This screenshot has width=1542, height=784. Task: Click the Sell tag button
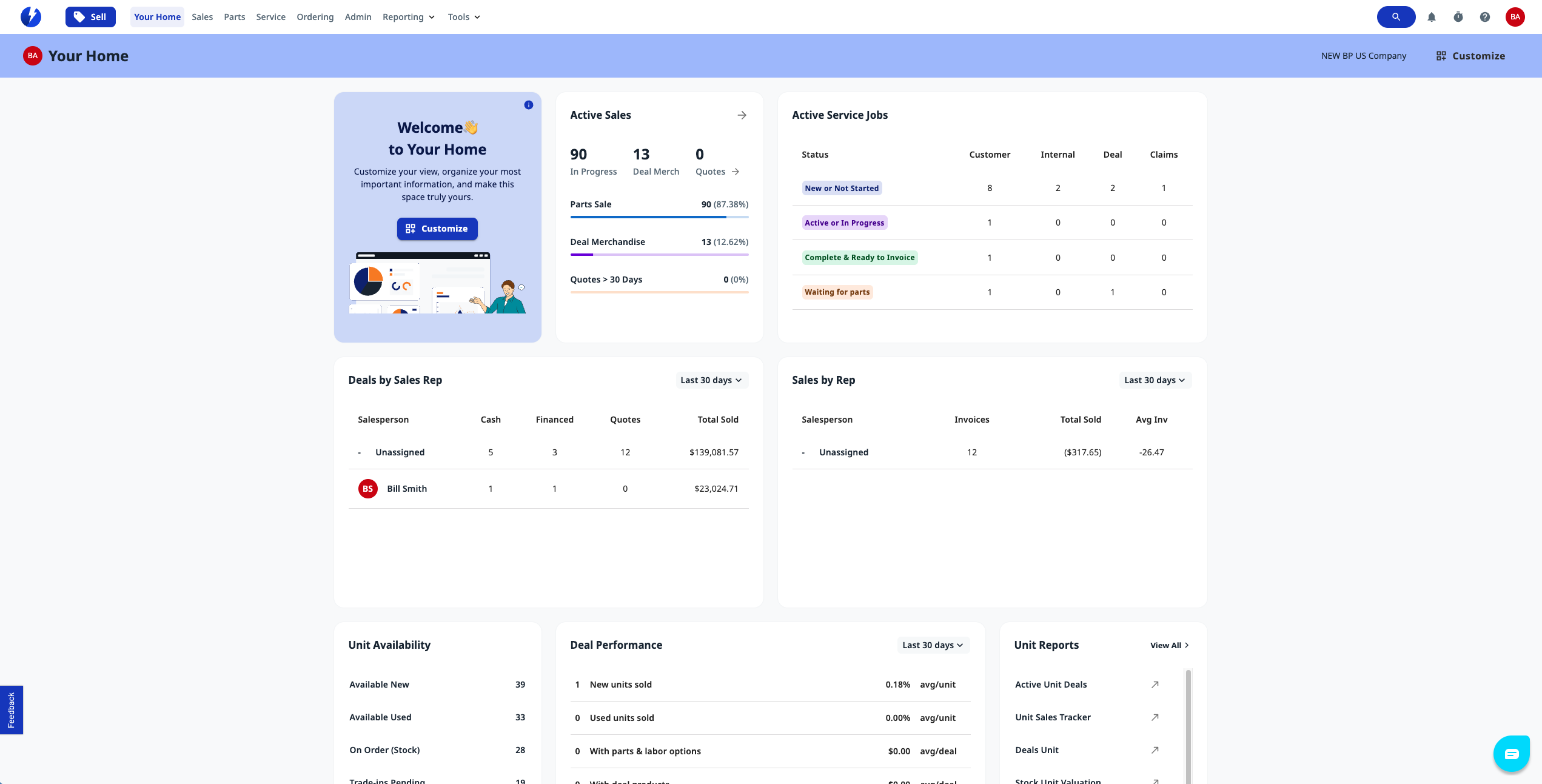point(90,16)
